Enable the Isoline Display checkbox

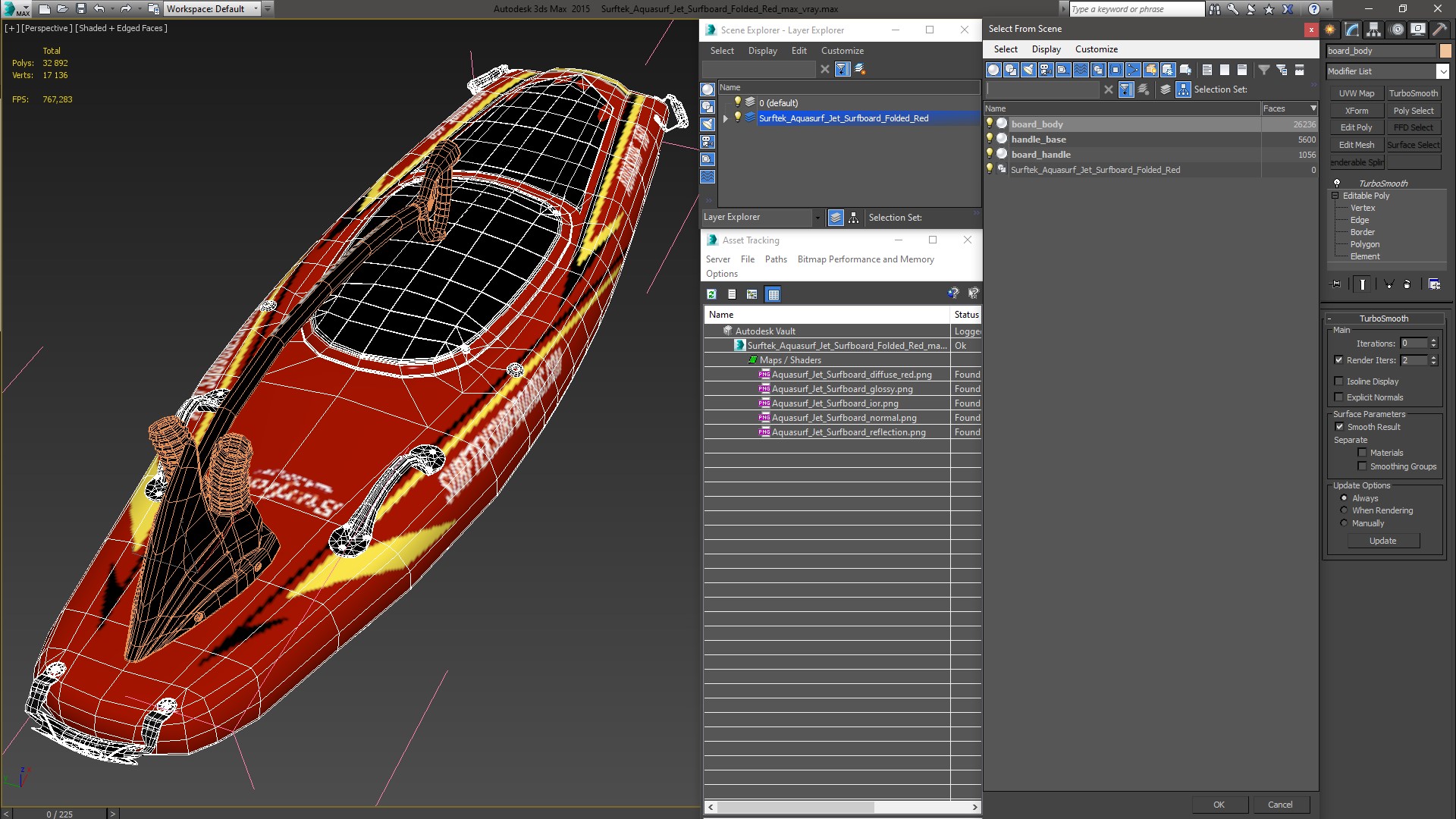click(1339, 381)
